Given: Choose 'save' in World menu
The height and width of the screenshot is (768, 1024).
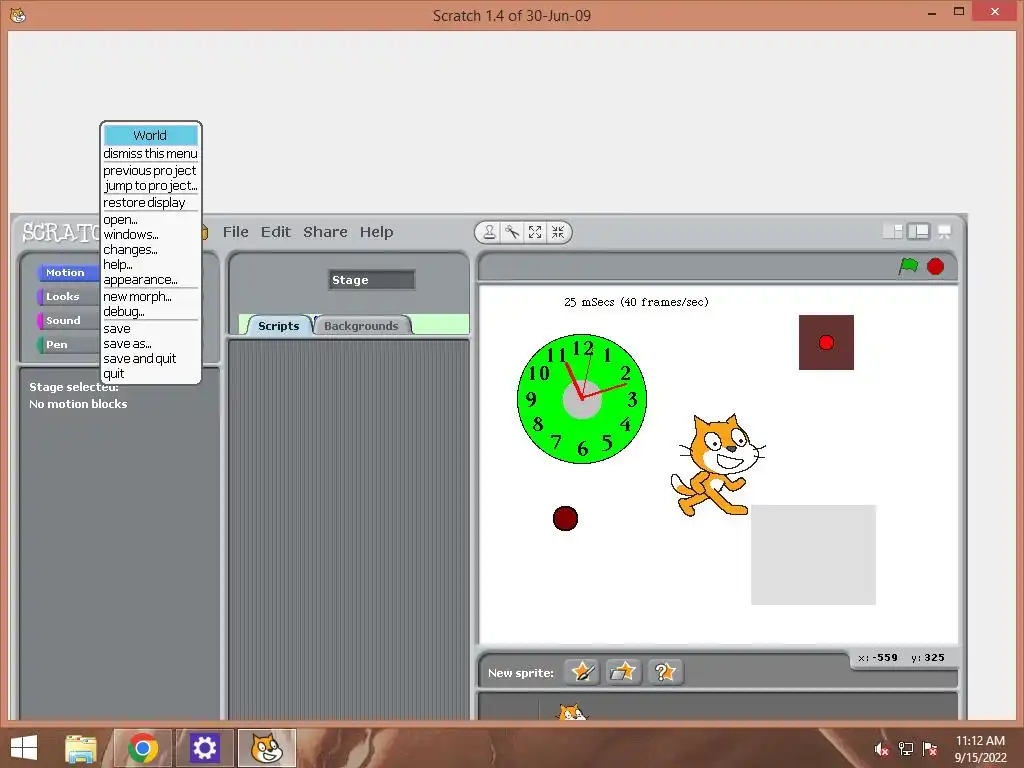Looking at the screenshot, I should 151,328.
